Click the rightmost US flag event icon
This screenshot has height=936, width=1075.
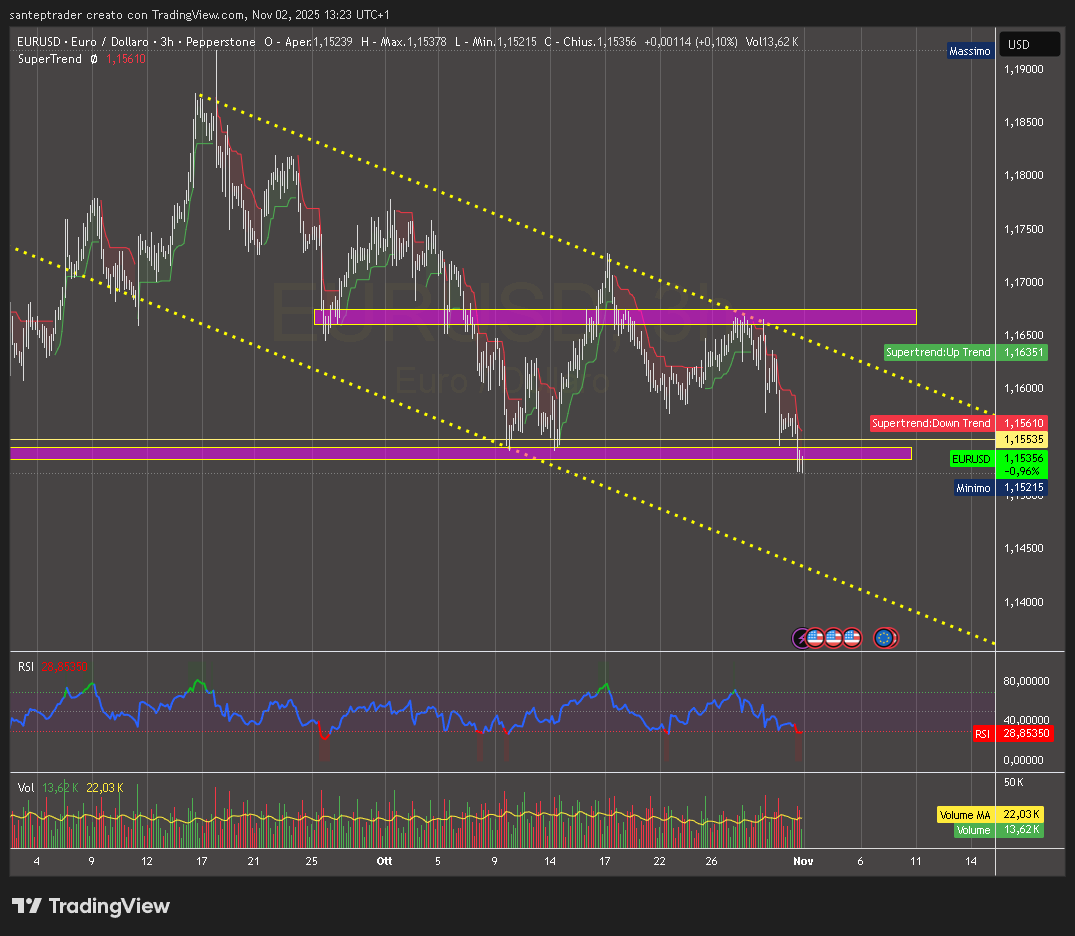tap(851, 637)
